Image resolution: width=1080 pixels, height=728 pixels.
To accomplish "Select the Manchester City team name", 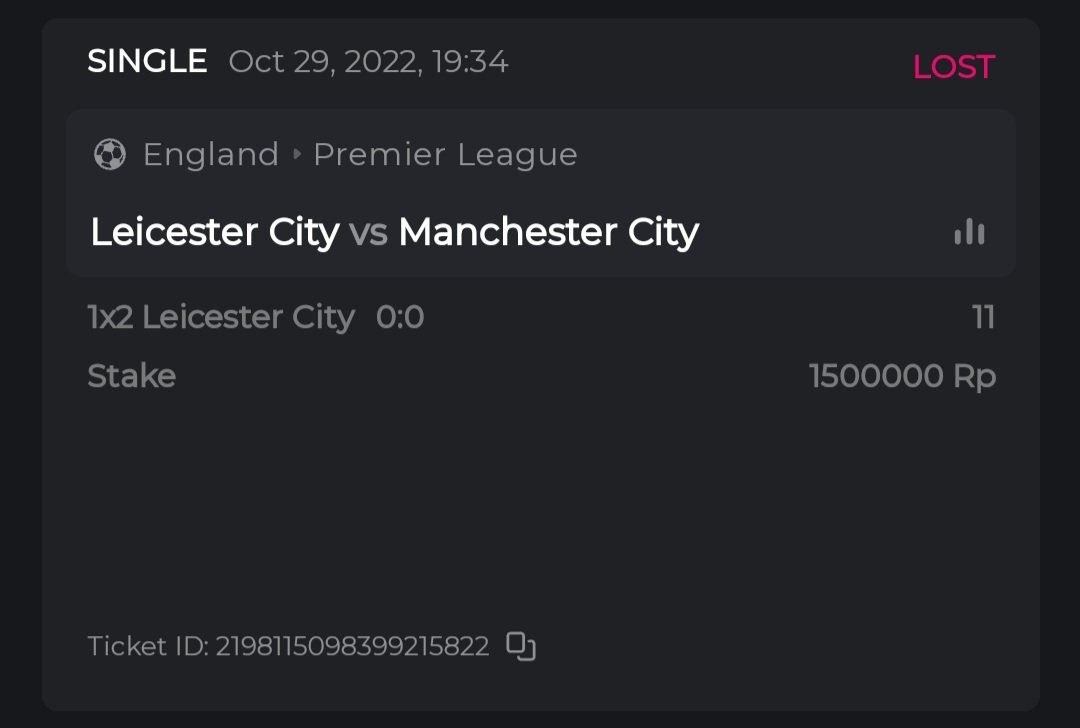I will coord(548,232).
